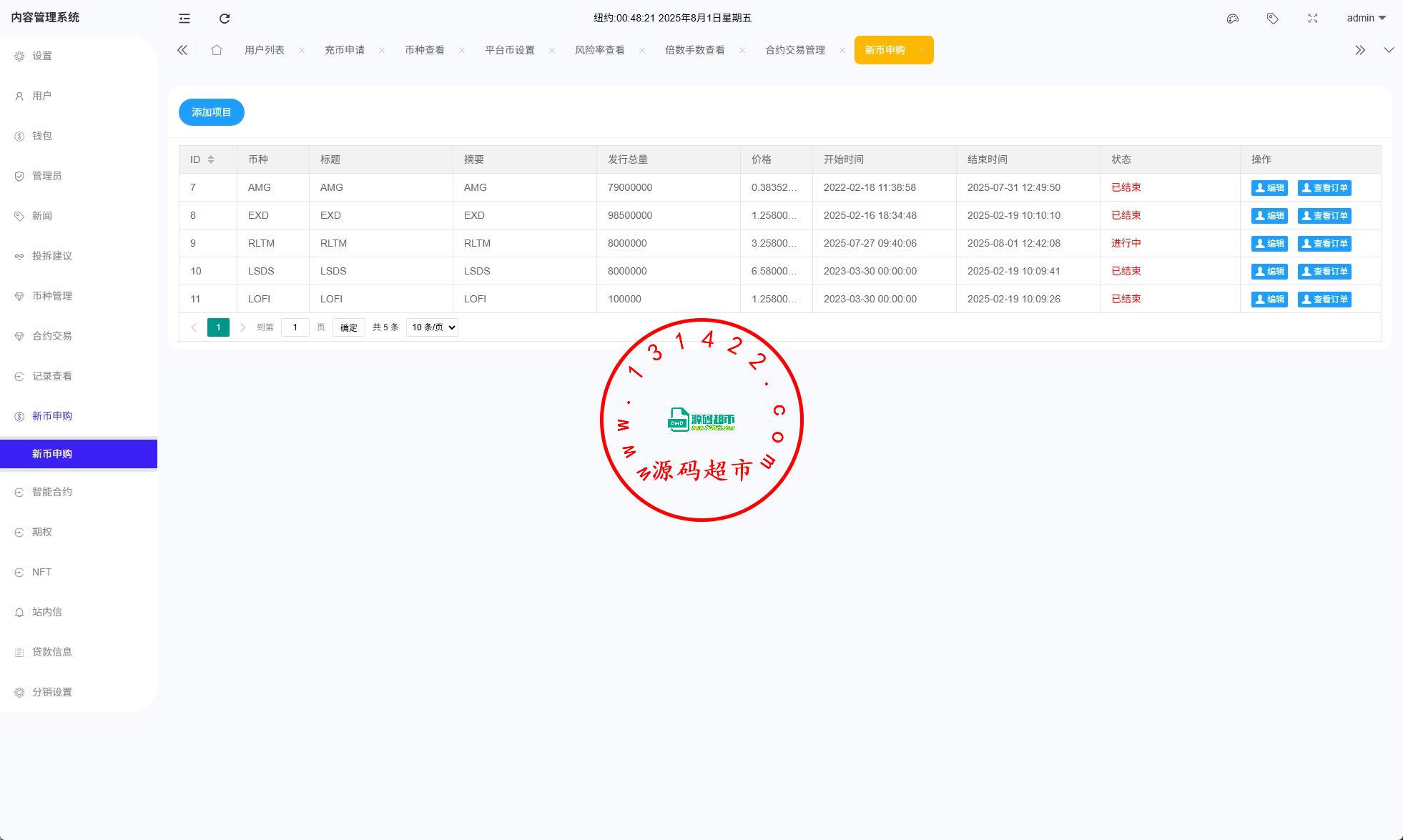Expand 合约交易 sidebar menu
1403x840 pixels.
52,336
